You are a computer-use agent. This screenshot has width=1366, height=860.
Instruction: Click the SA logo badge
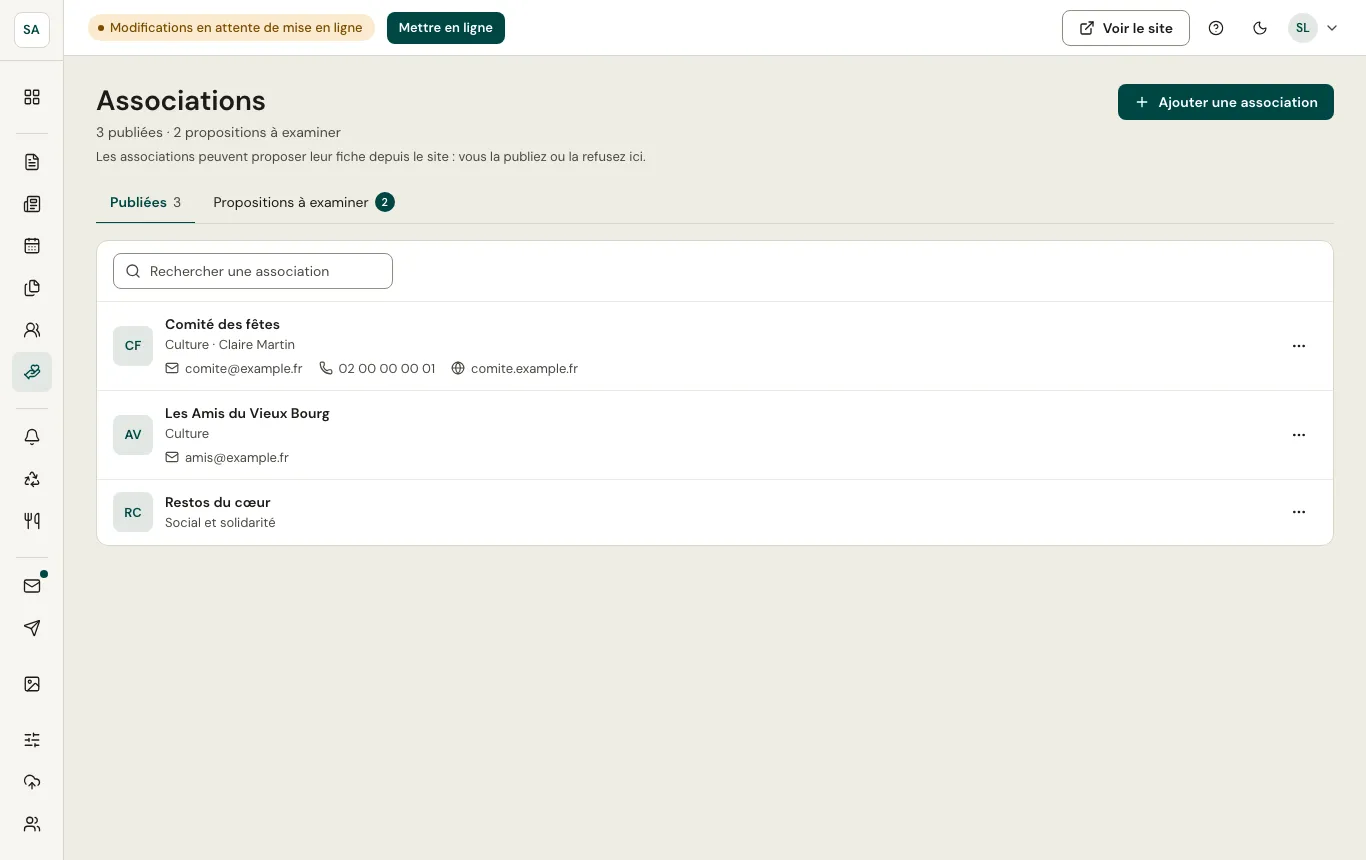(32, 29)
